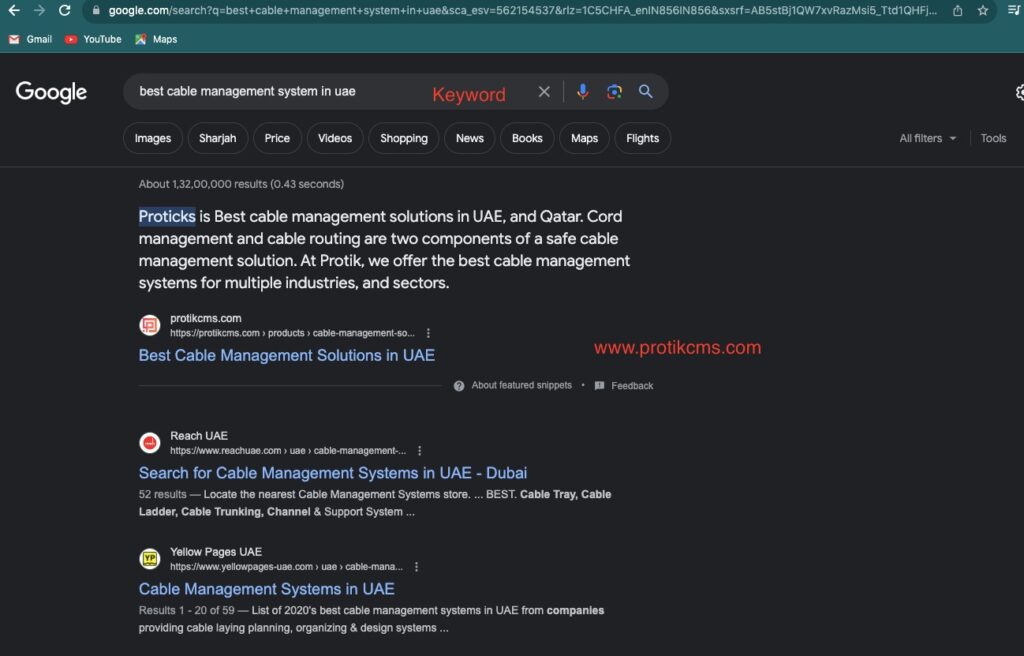Open Cable Management Systems in UAE link

point(266,589)
